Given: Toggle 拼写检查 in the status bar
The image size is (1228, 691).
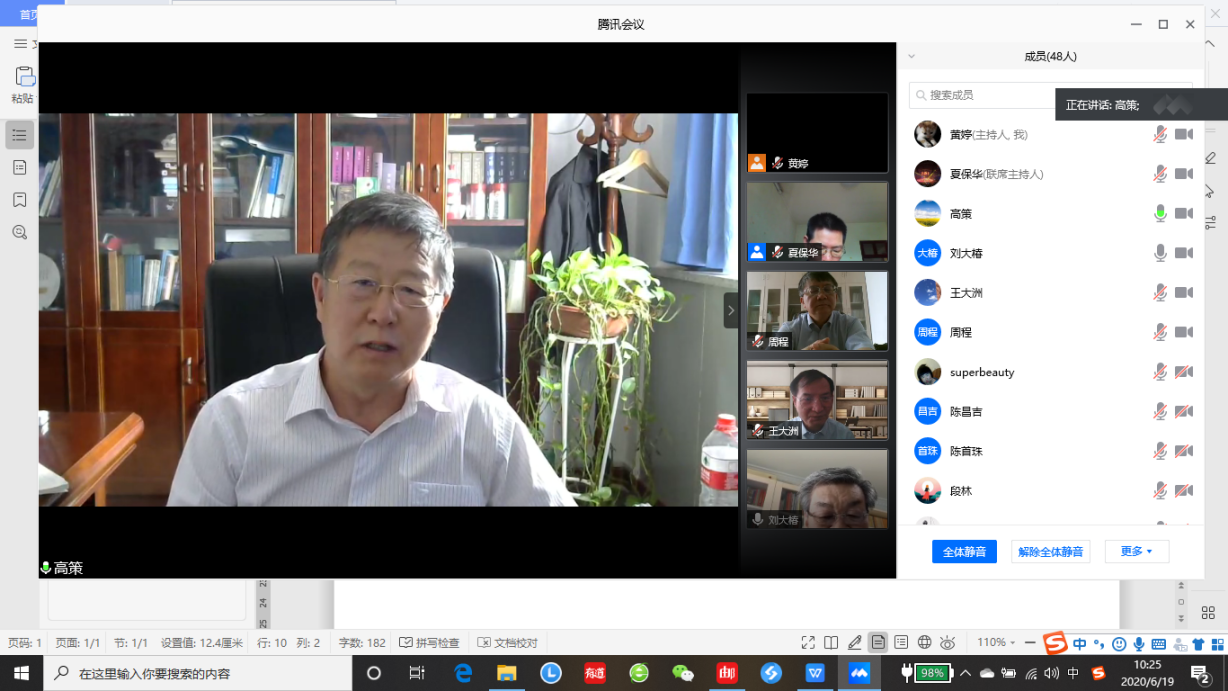Looking at the screenshot, I should [429, 642].
